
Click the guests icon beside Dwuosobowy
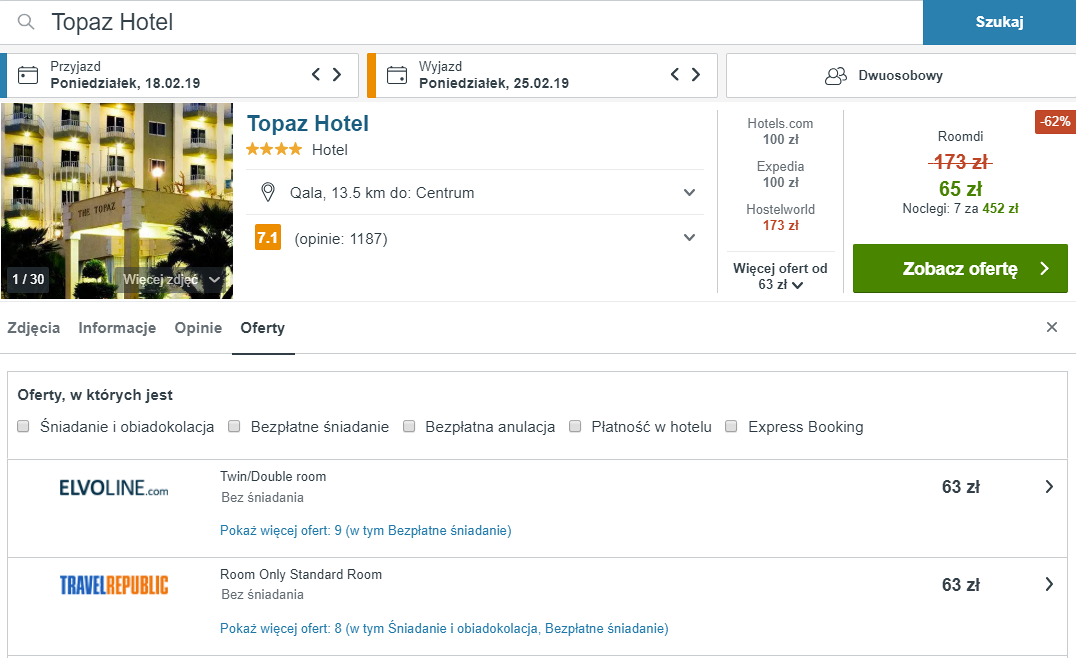[x=835, y=75]
